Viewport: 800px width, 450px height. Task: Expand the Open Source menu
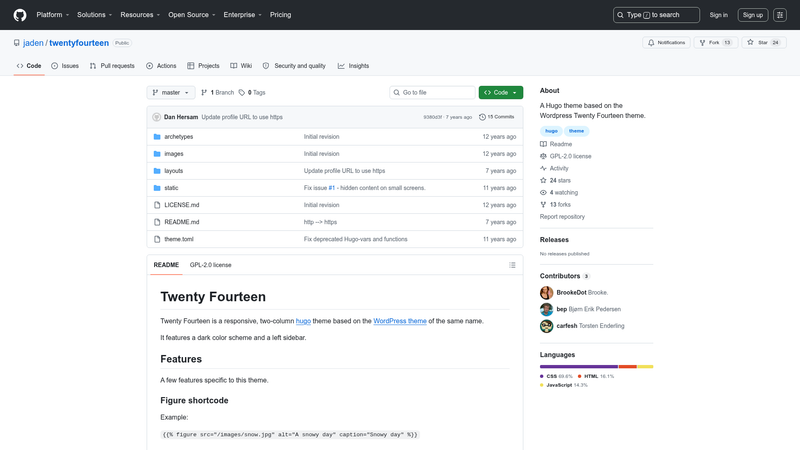click(192, 15)
